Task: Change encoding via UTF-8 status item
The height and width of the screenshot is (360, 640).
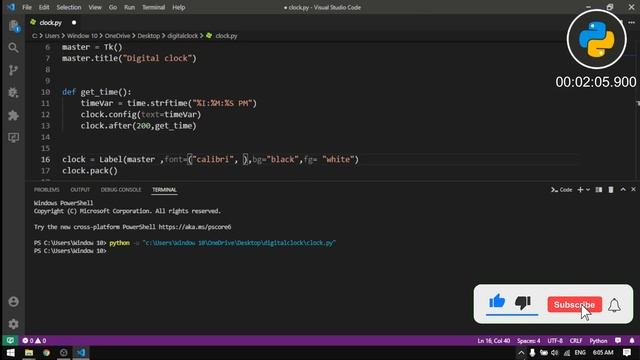Action: point(555,341)
